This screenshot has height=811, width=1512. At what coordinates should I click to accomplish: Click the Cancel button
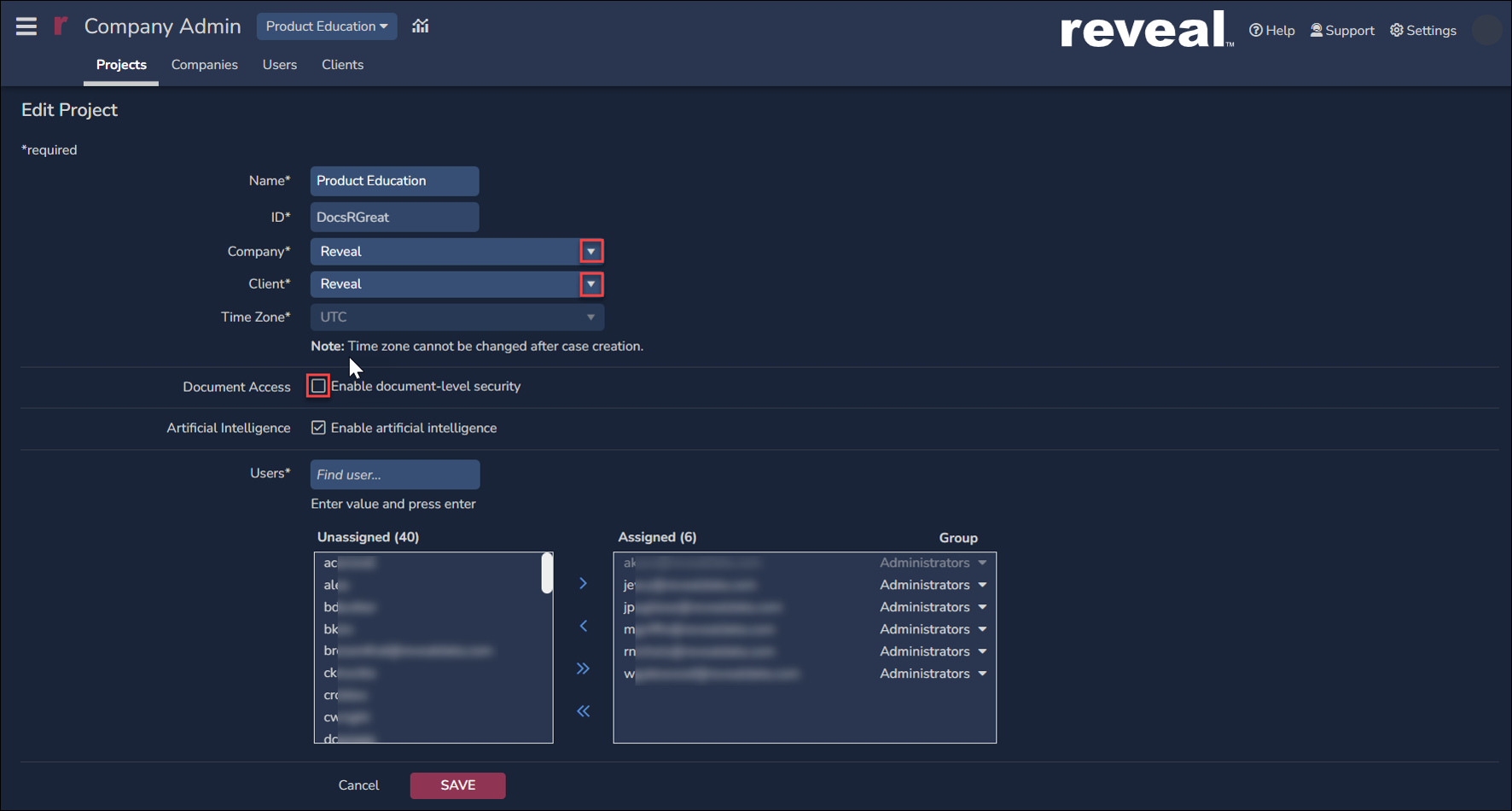point(358,785)
